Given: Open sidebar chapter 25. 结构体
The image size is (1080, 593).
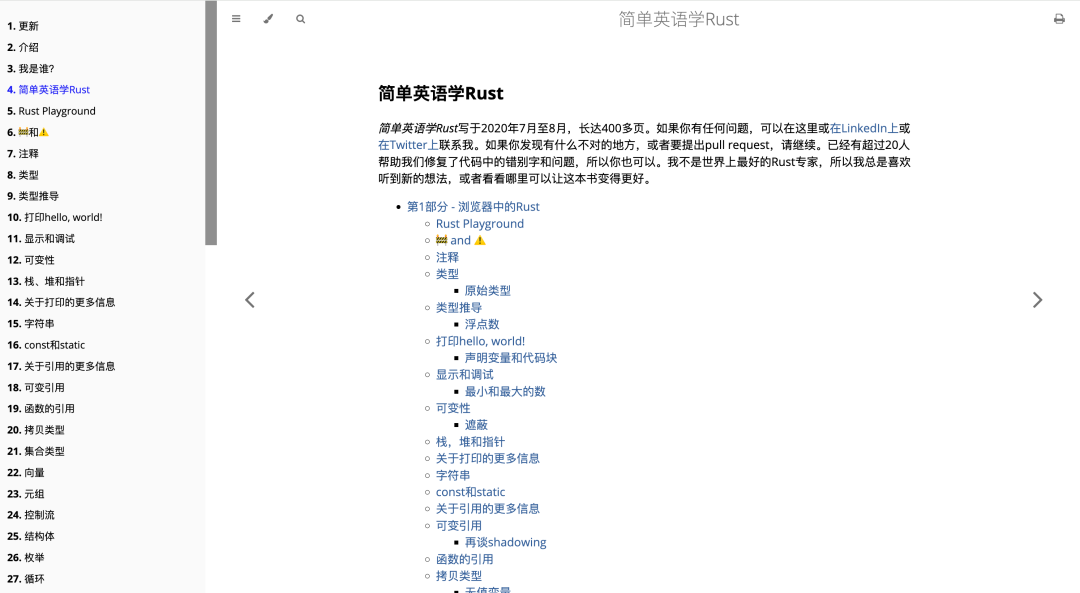Looking at the screenshot, I should click(31, 536).
